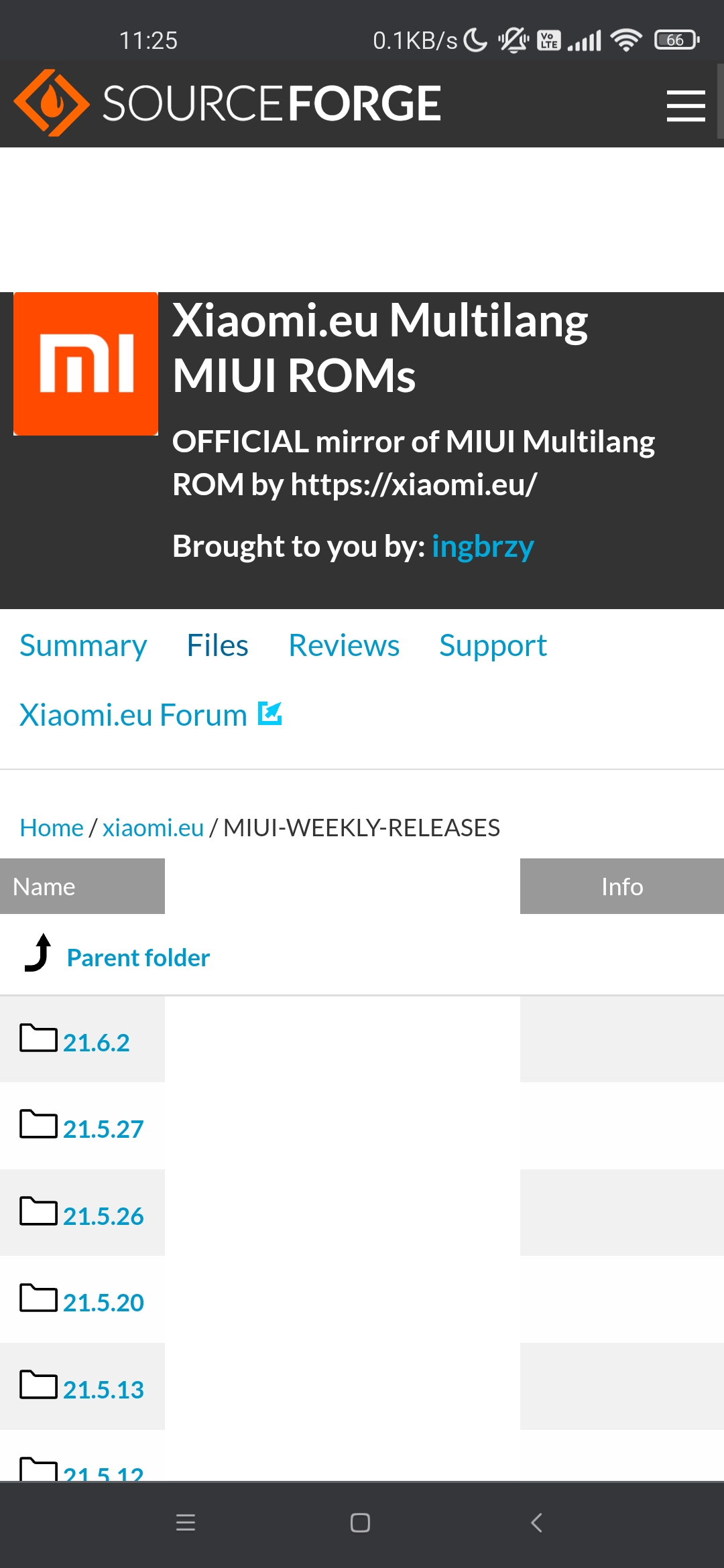
Task: Go to Home in the breadcrumb
Action: click(52, 828)
